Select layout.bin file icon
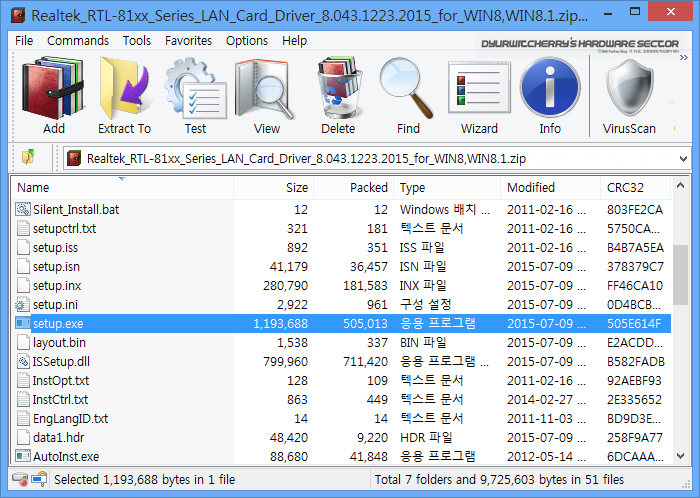Viewport: 700px width, 498px height. tap(23, 343)
